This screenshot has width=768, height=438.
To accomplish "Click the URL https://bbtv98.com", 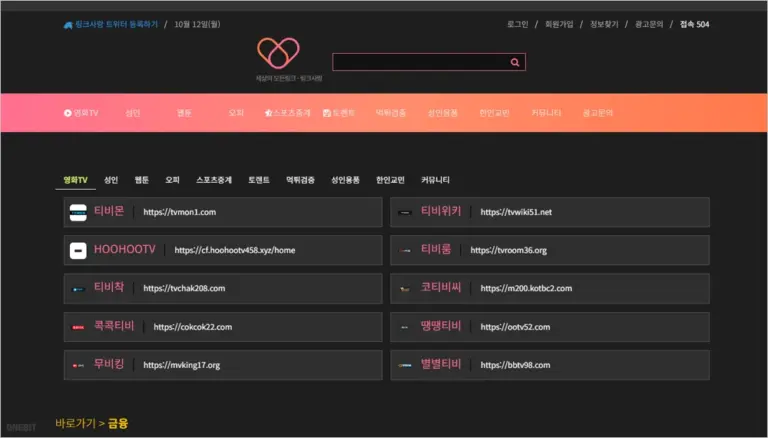I will point(515,365).
